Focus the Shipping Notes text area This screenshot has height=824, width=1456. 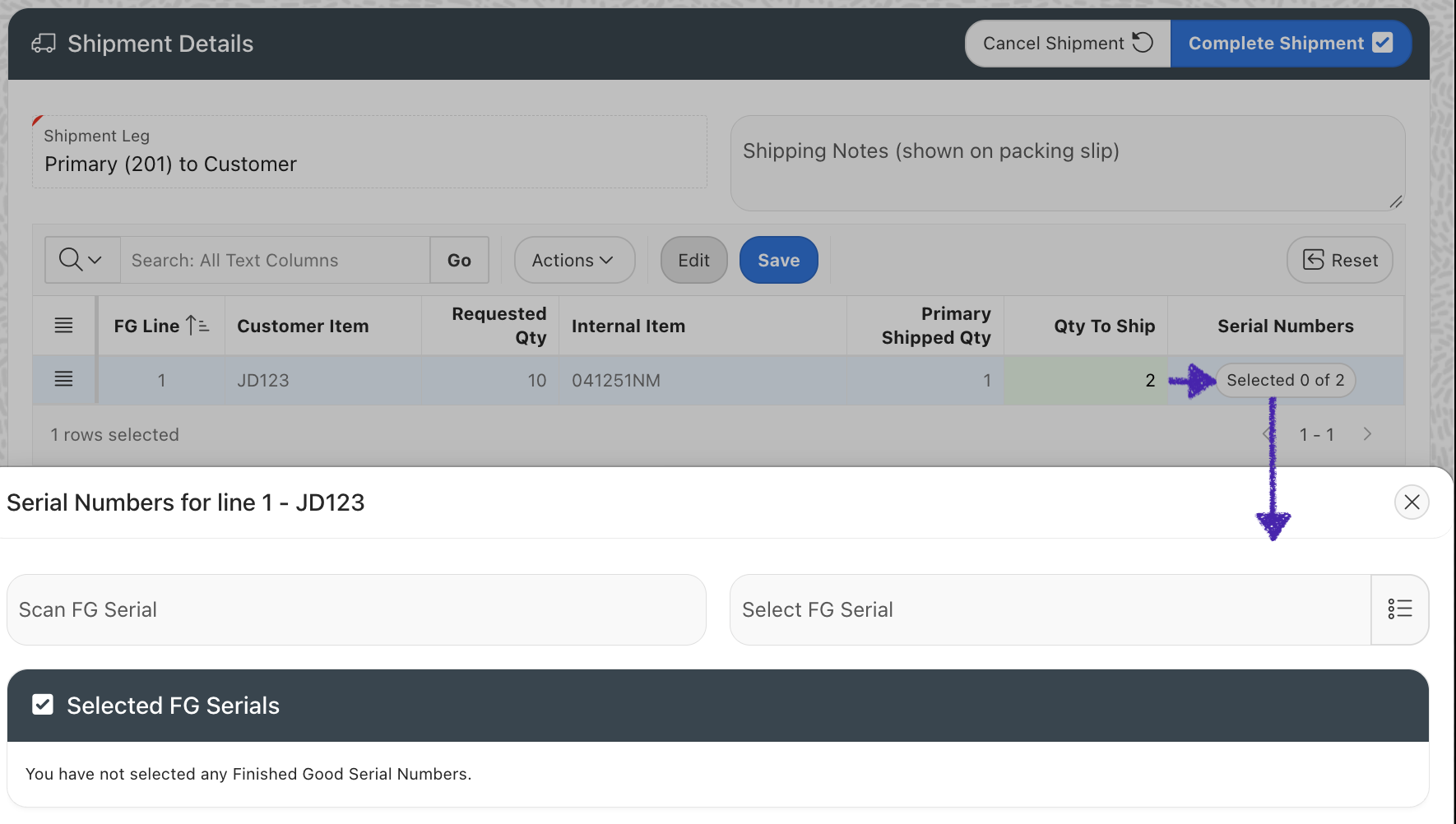pyautogui.click(x=1068, y=163)
